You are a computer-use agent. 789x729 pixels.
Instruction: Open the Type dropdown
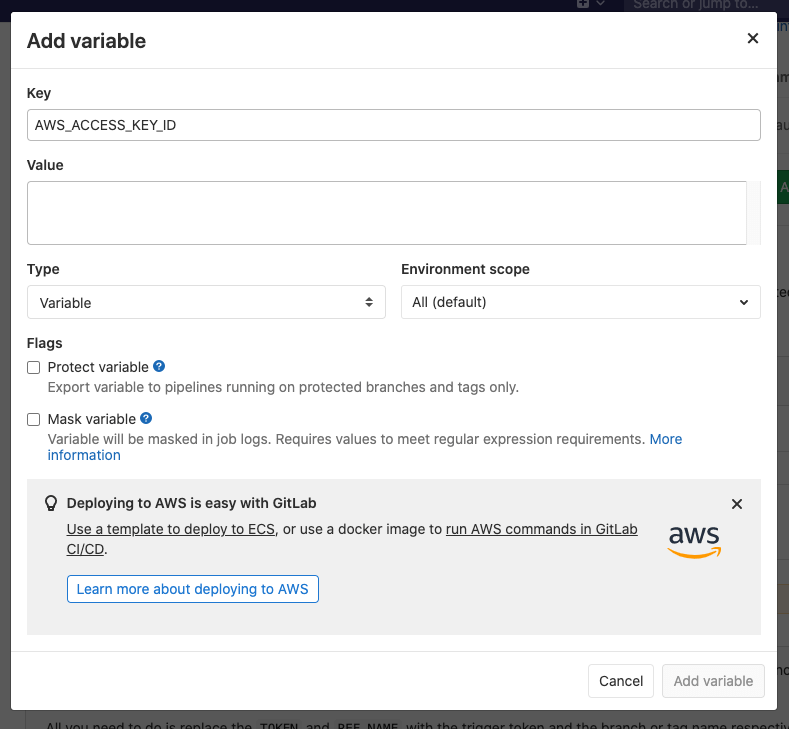coord(206,302)
